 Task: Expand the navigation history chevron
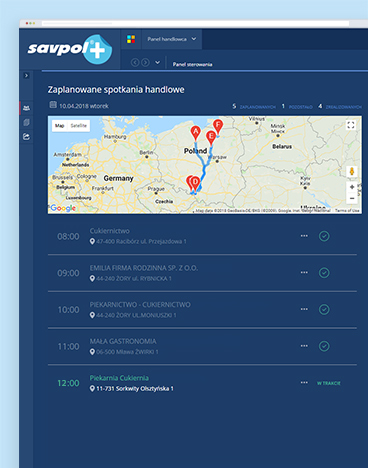(157, 62)
